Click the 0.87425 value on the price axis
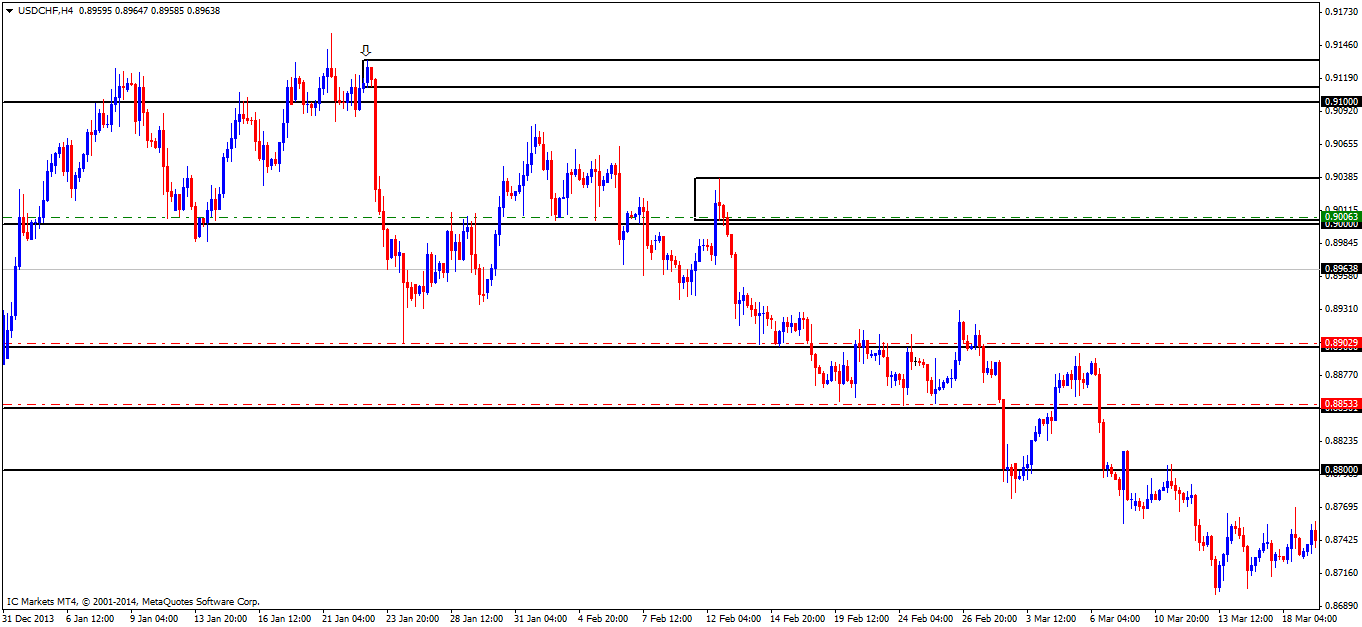Image resolution: width=1362 pixels, height=627 pixels. [1341, 540]
